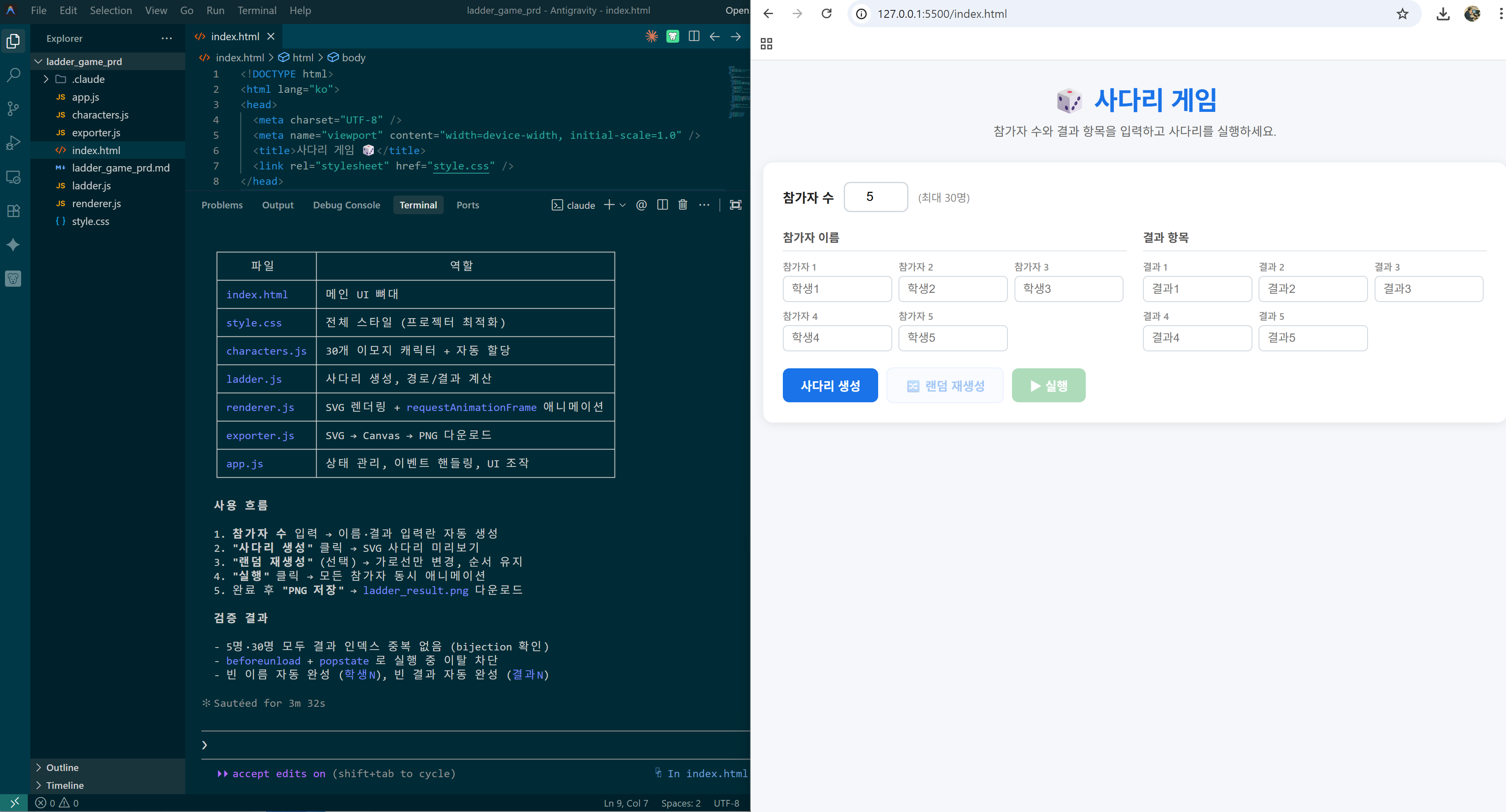Open the Terminal menu in menu bar
1506x812 pixels.
[257, 10]
